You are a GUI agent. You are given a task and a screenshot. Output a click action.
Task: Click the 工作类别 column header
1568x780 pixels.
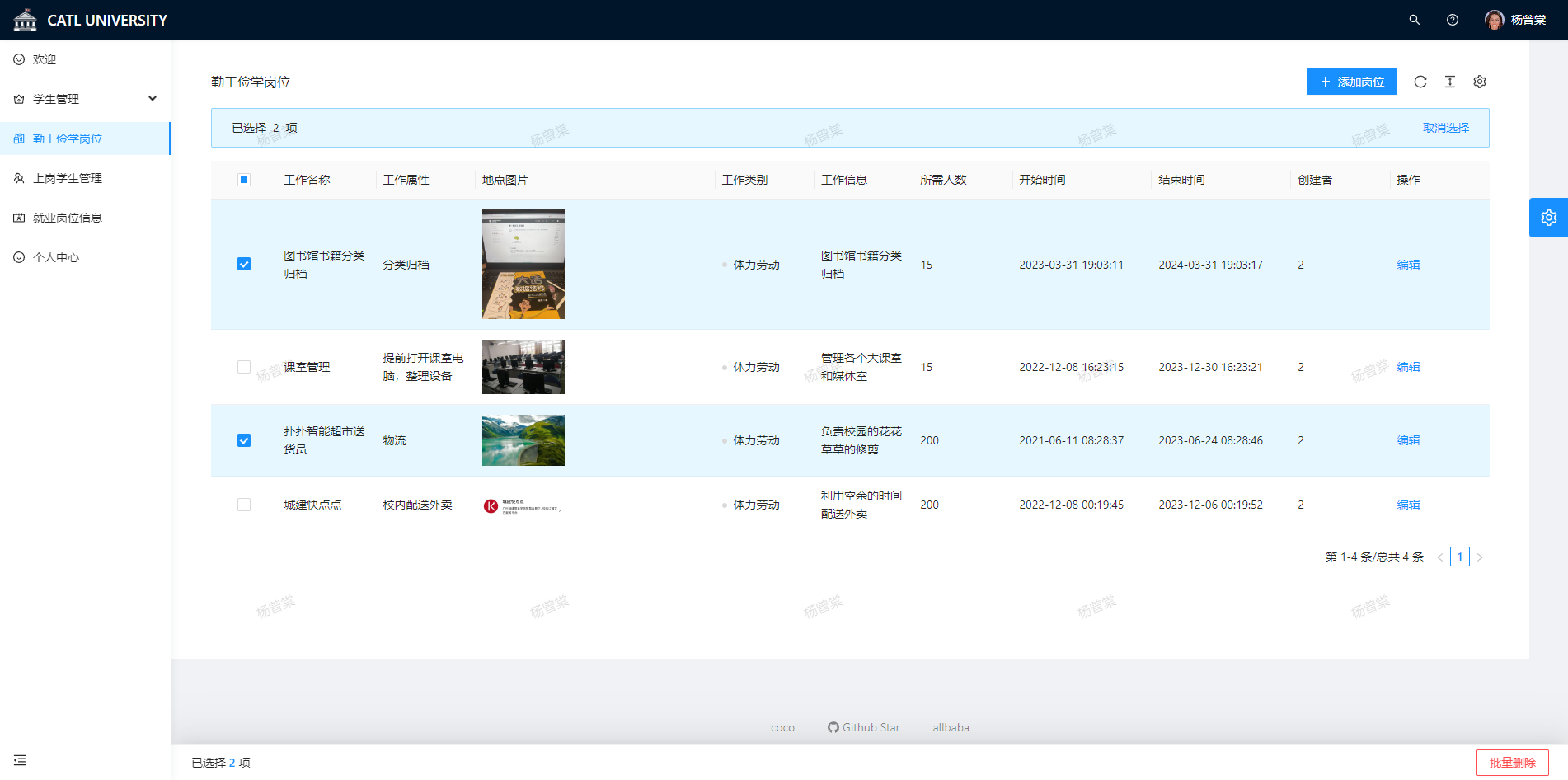click(x=744, y=180)
